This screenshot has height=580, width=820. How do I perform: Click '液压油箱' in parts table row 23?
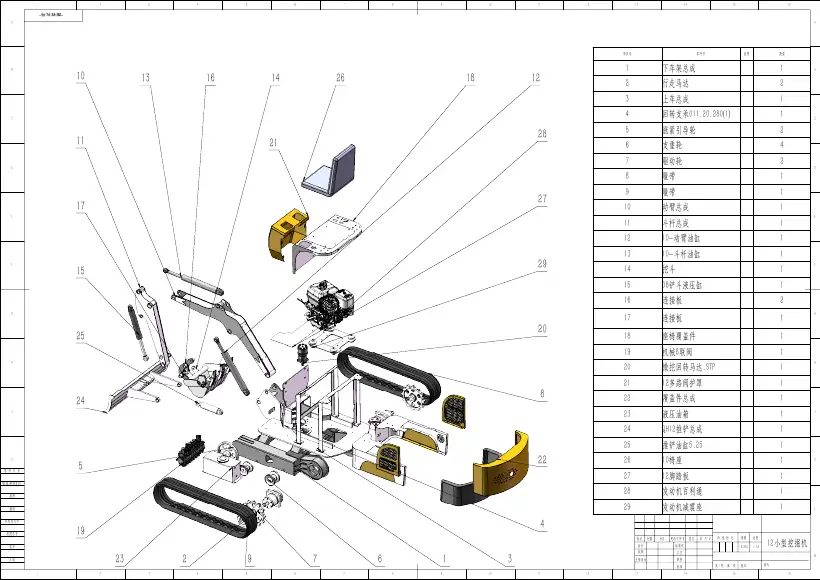[676, 414]
